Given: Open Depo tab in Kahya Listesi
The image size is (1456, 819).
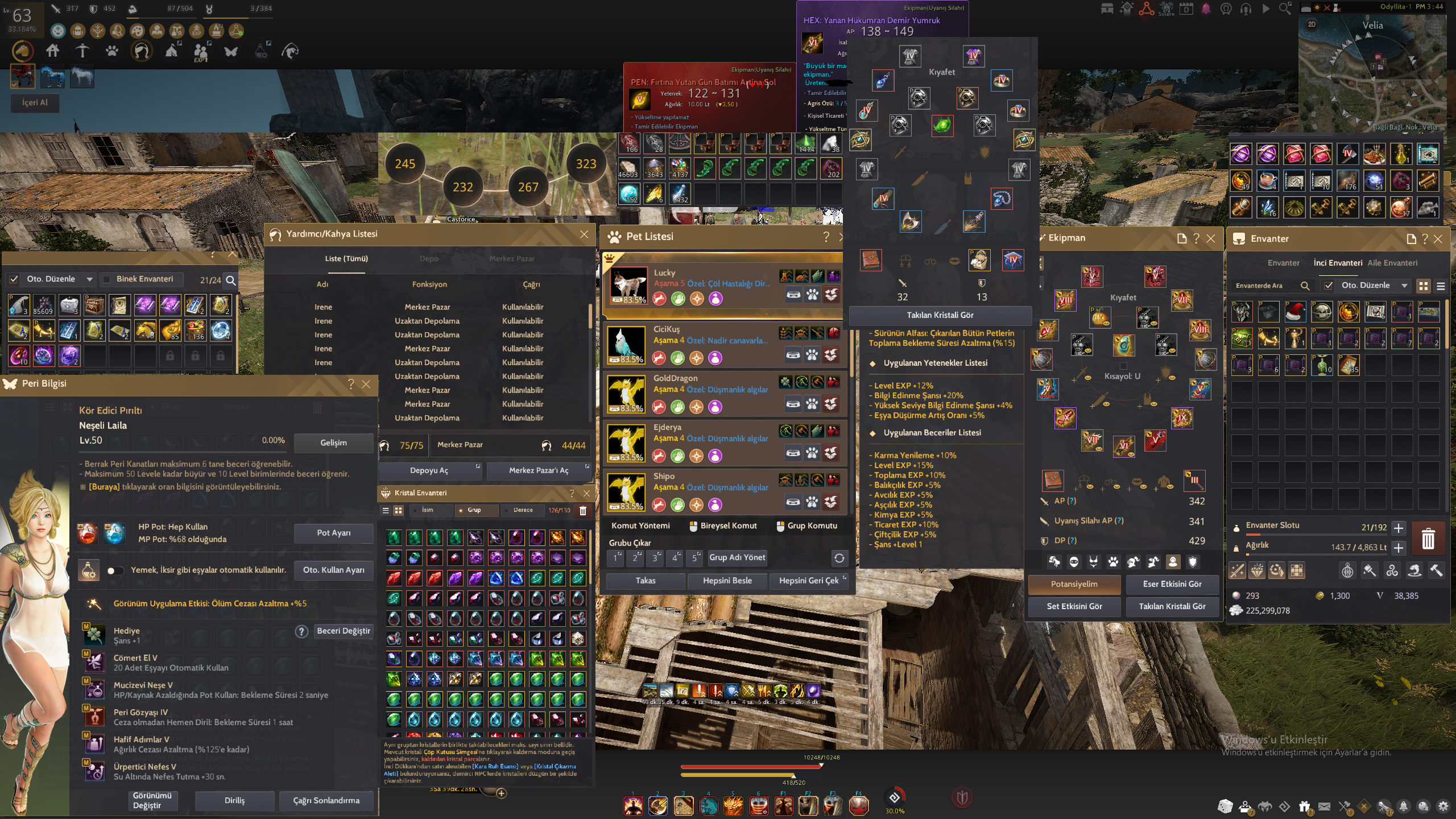Looking at the screenshot, I should [429, 259].
